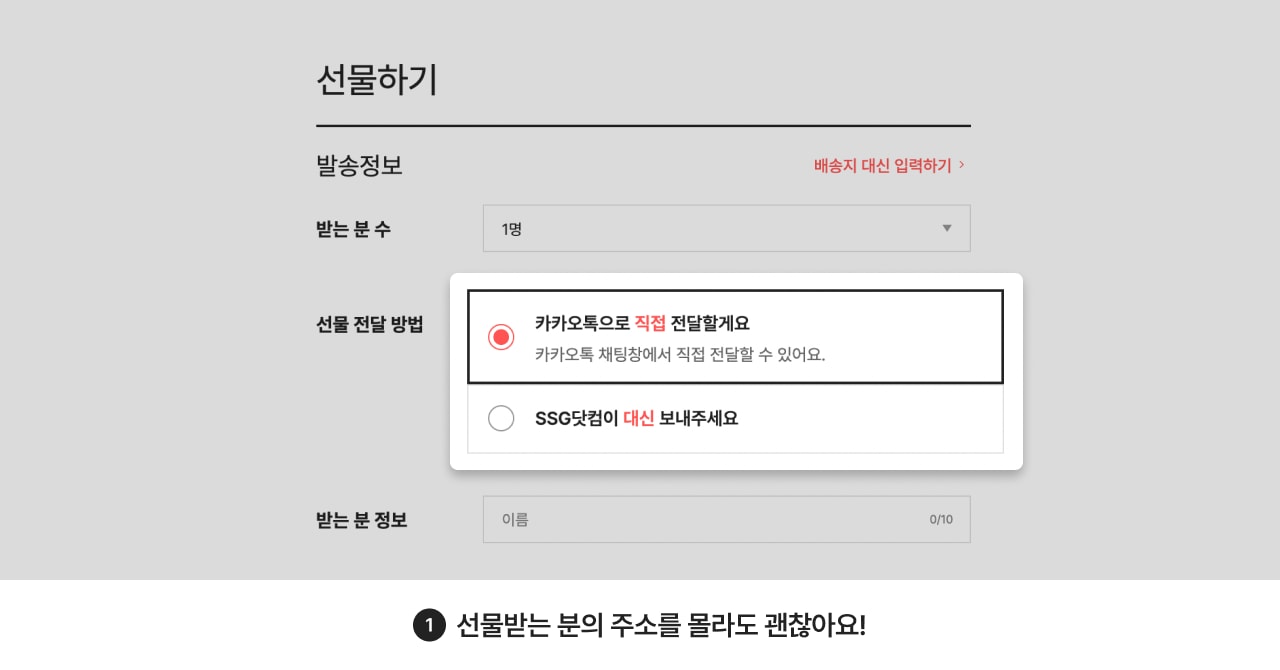
Task: Click the empty radio circle for SSG닷컴 delivery
Action: [x=501, y=418]
